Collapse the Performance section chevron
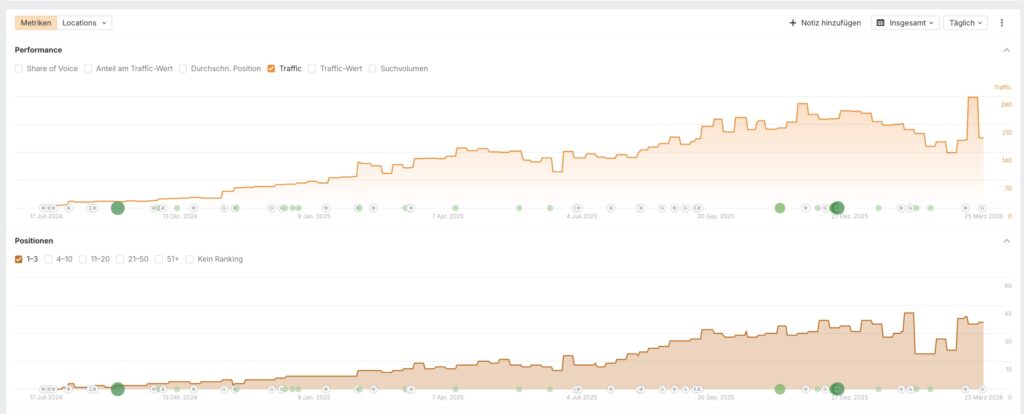The image size is (1024, 414). (x=1005, y=49)
